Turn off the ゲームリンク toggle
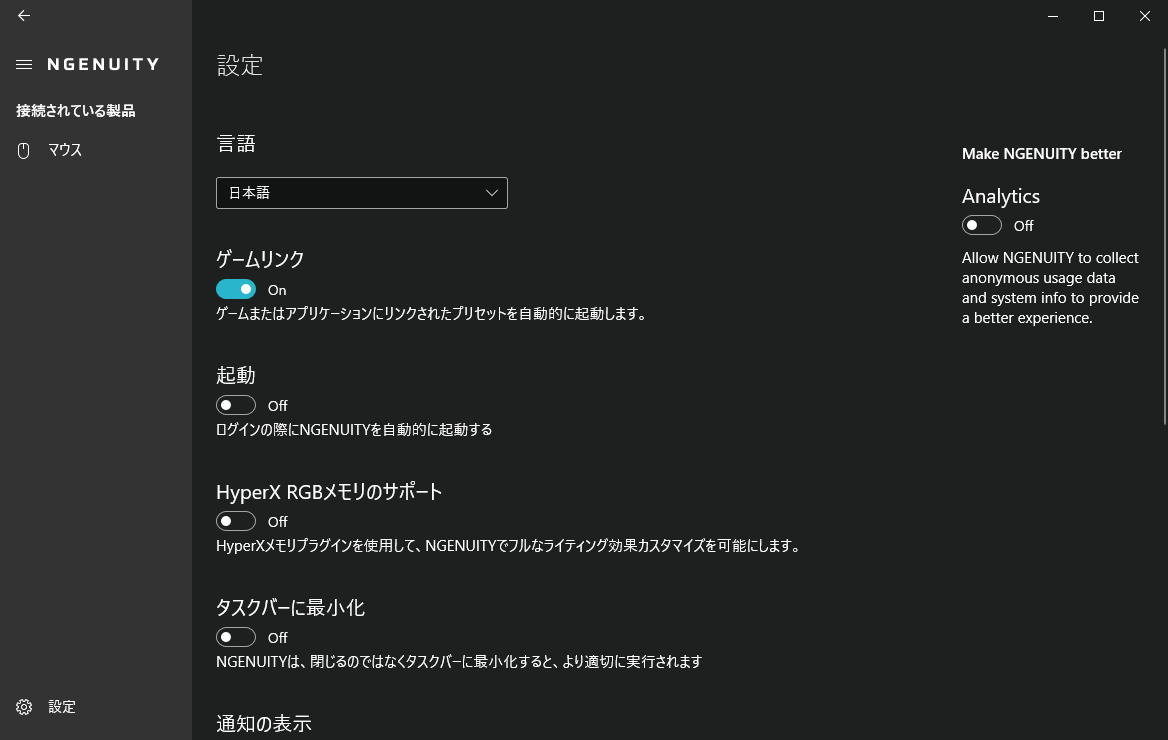The image size is (1168, 740). [236, 289]
